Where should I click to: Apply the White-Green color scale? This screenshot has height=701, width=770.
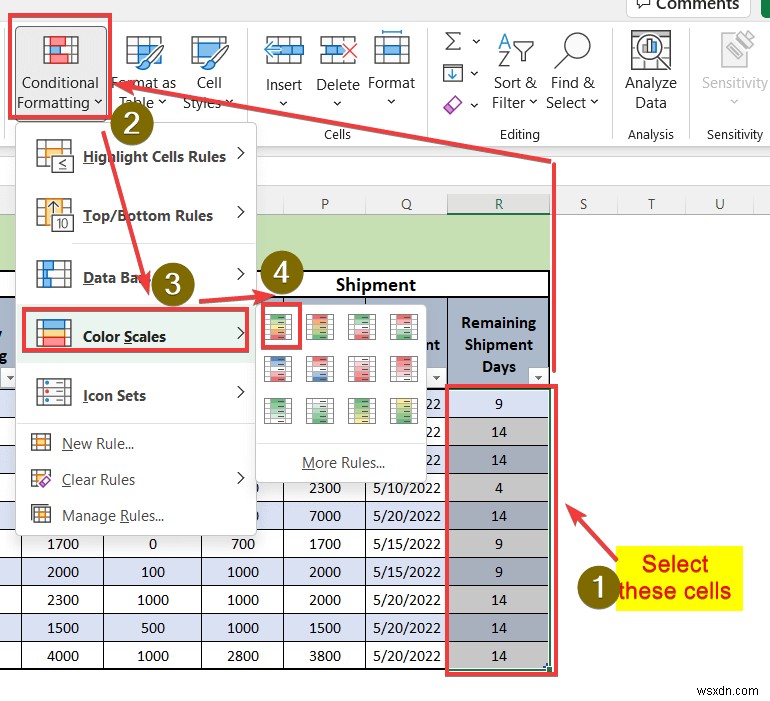(x=320, y=411)
